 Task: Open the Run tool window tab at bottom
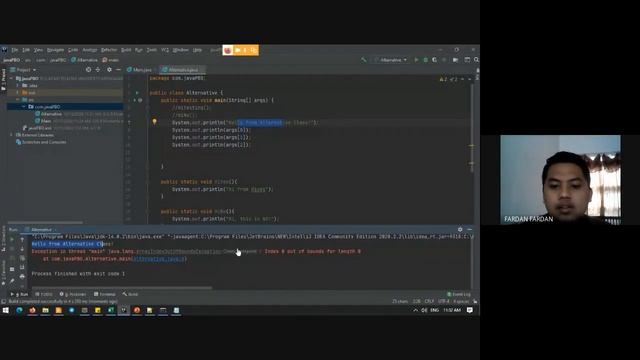click(20, 294)
